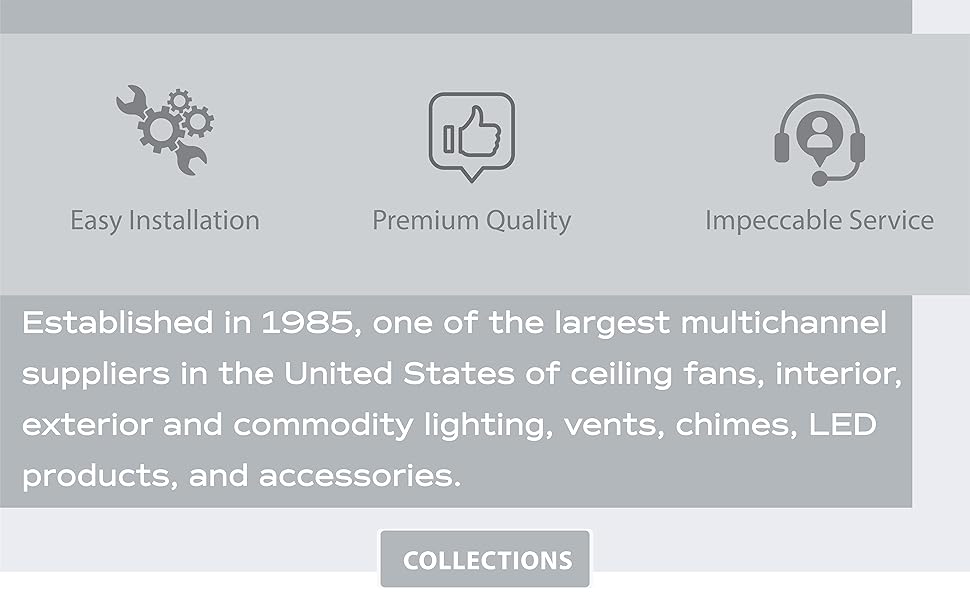
Task: Open the Collections button
Action: pos(486,560)
